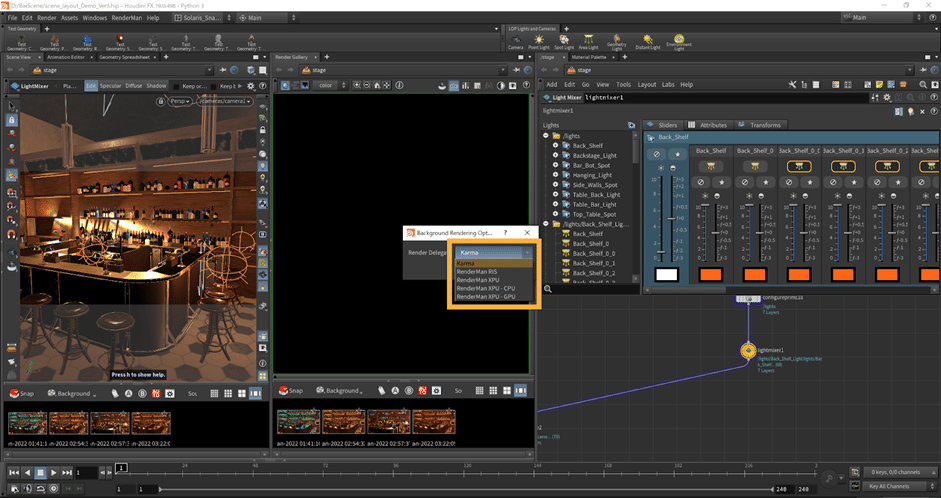
Task: Click Snap icon in Scene View snapshot bar
Action: pos(16,392)
